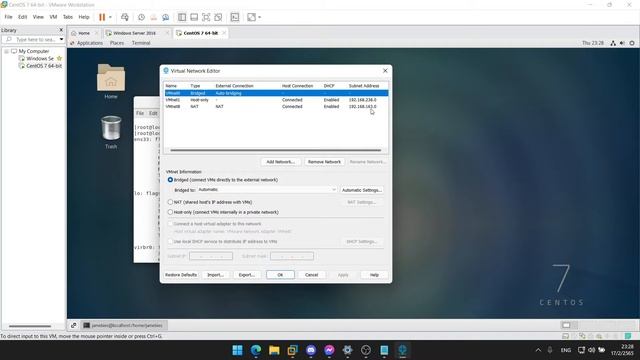Click the pause virtual machine icon
Image resolution: width=640 pixels, height=360 pixels.
pyautogui.click(x=102, y=17)
